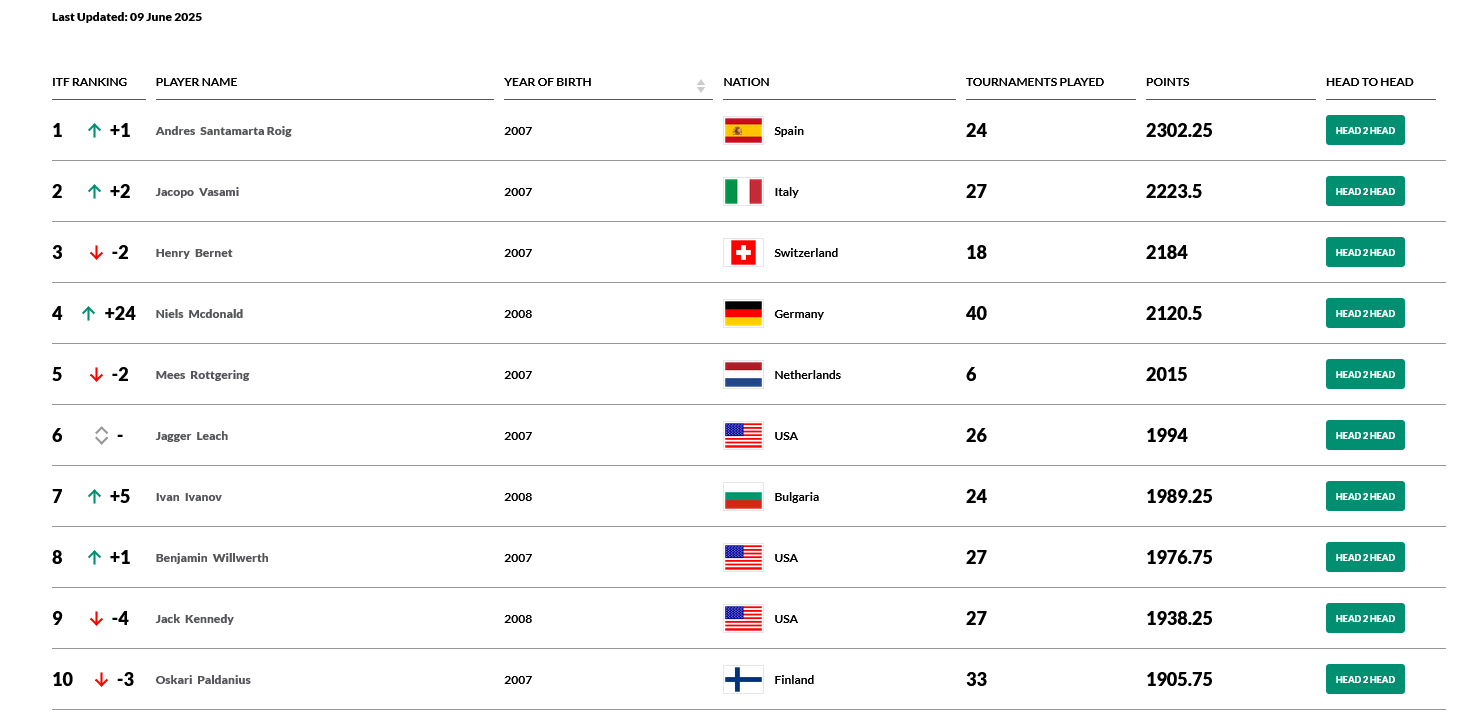
Task: Open Jack Kennedy player profile
Action: point(194,619)
